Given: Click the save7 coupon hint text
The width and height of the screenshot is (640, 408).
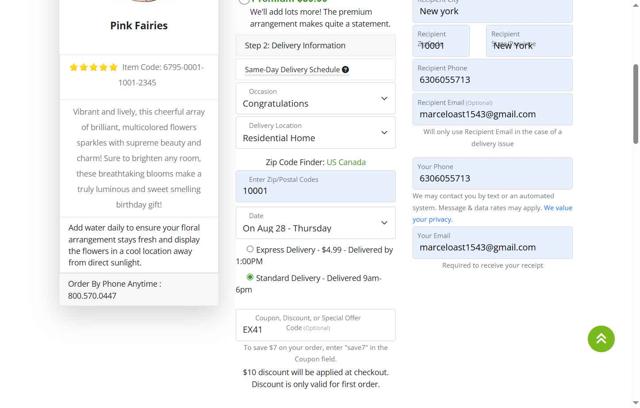Looking at the screenshot, I should (x=316, y=353).
